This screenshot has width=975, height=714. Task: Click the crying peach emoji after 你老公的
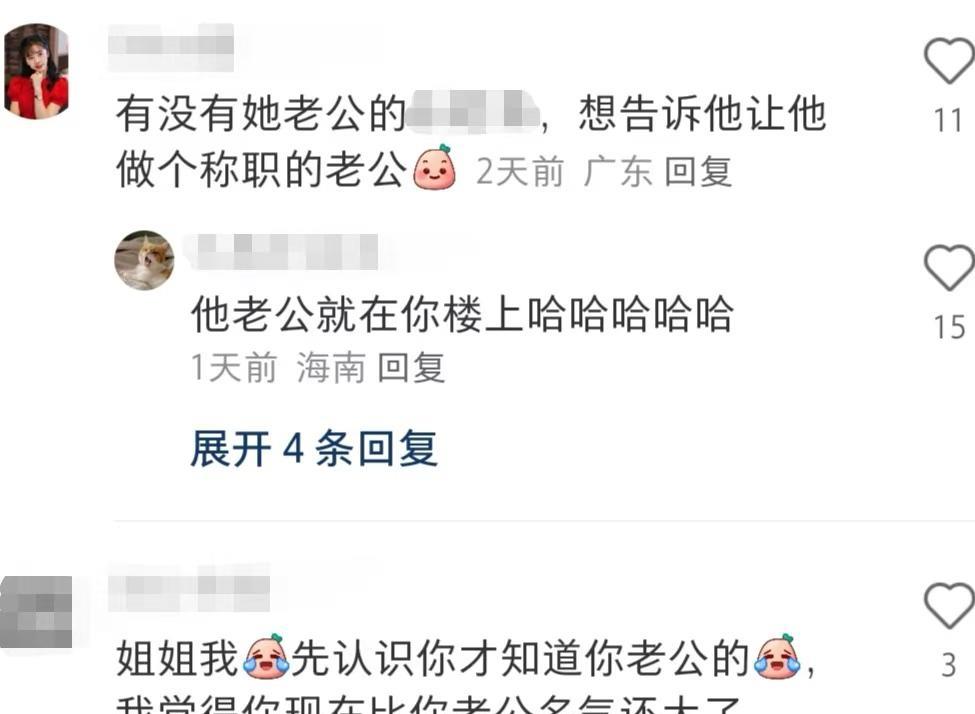click(x=777, y=656)
